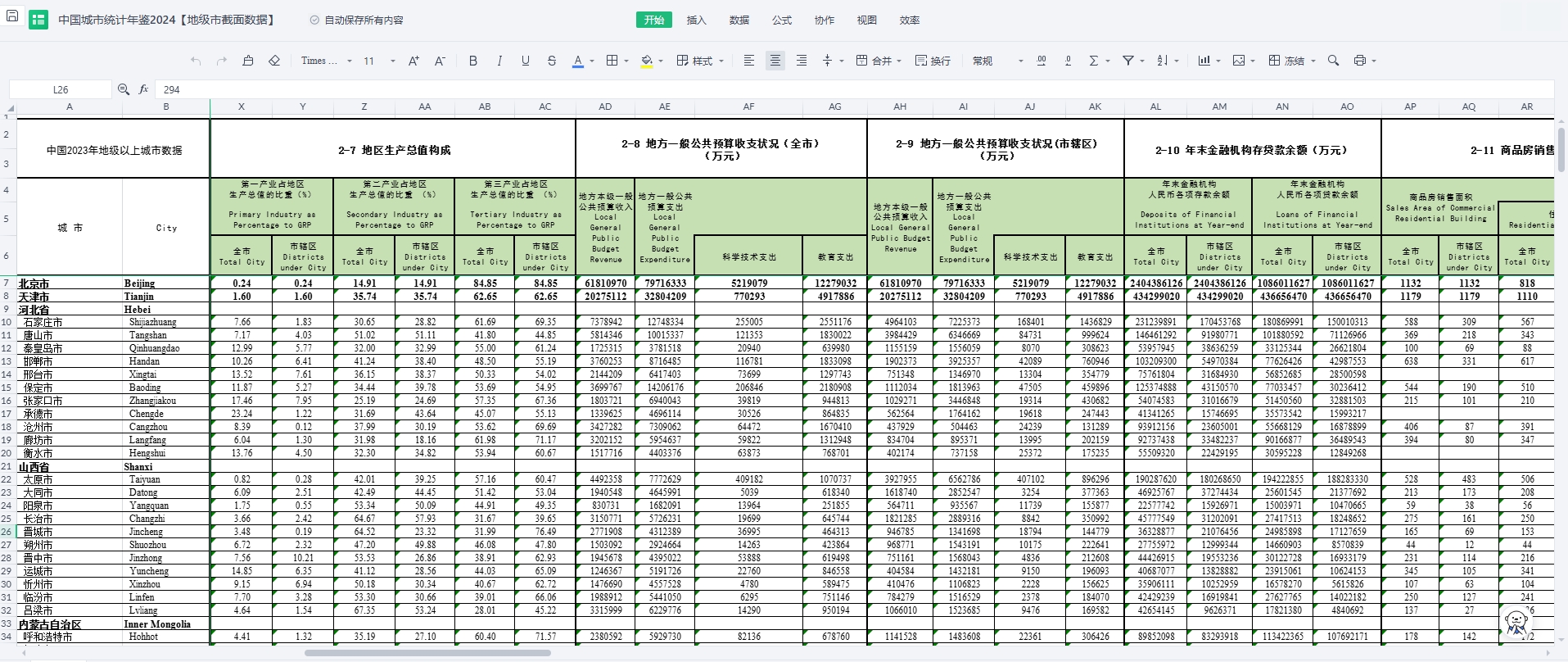
Task: Undo the last action
Action: tap(196, 61)
